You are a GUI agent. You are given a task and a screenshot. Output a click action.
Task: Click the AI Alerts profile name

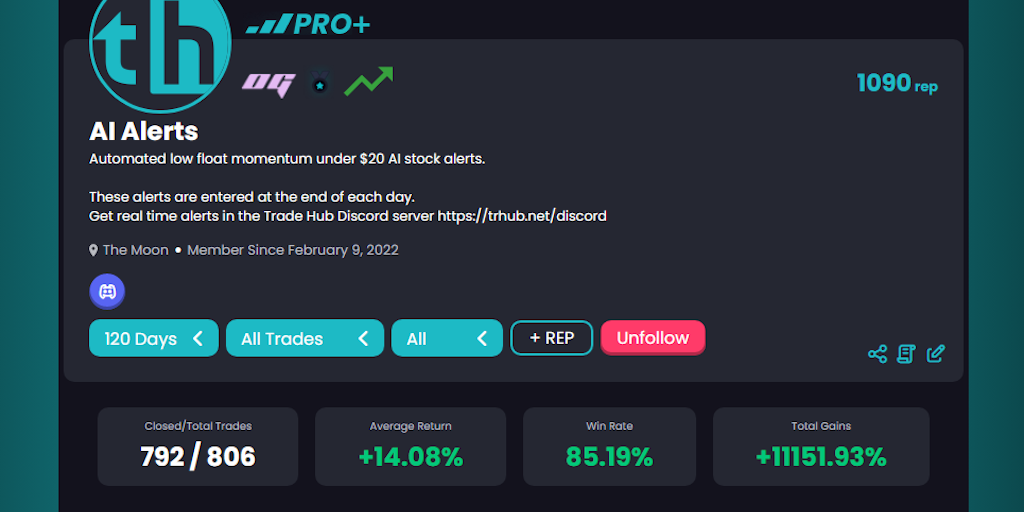[x=144, y=131]
